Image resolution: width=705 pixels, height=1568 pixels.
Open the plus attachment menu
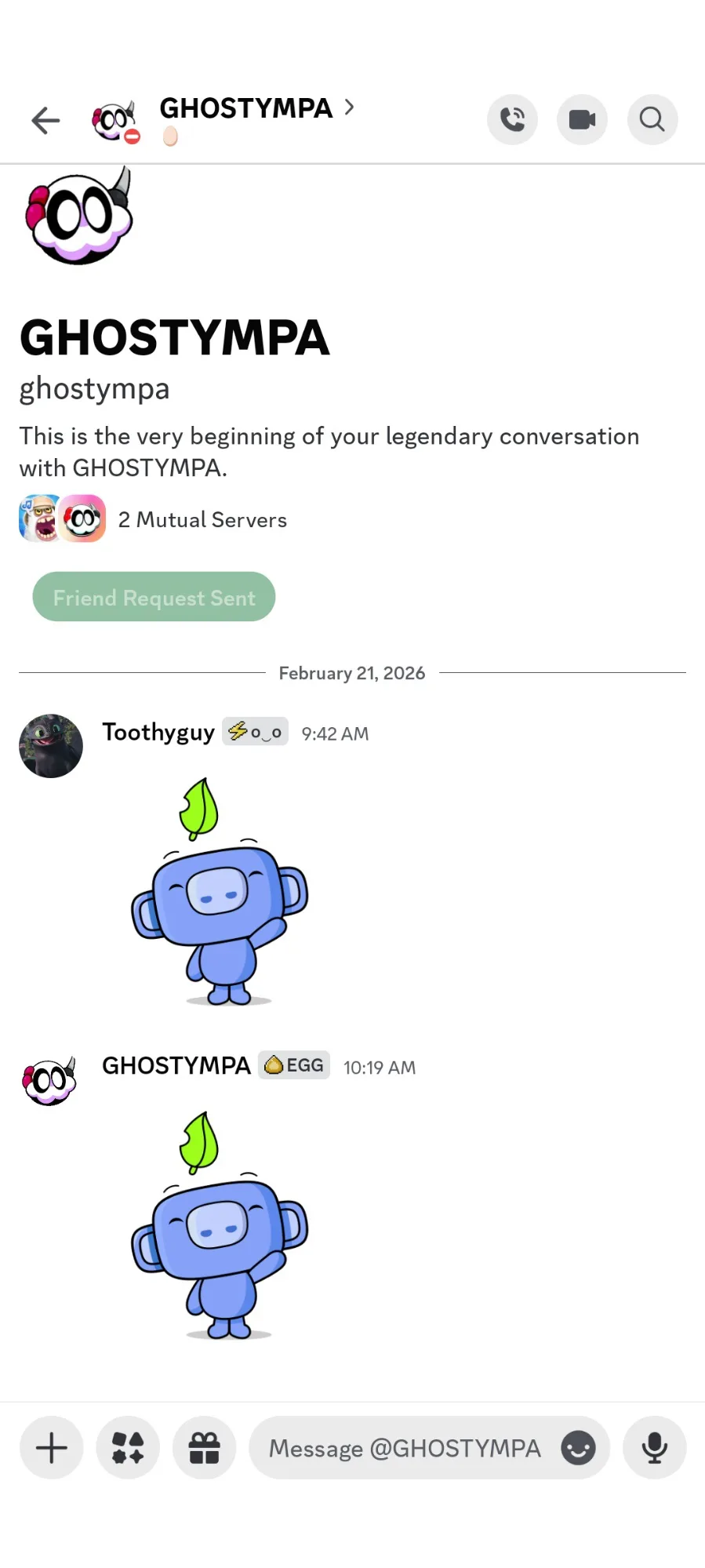point(52,1447)
